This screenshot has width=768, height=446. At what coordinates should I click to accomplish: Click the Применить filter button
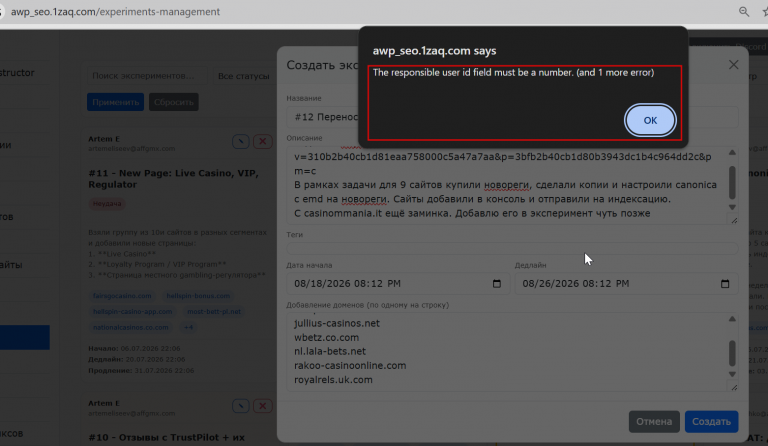tap(116, 102)
